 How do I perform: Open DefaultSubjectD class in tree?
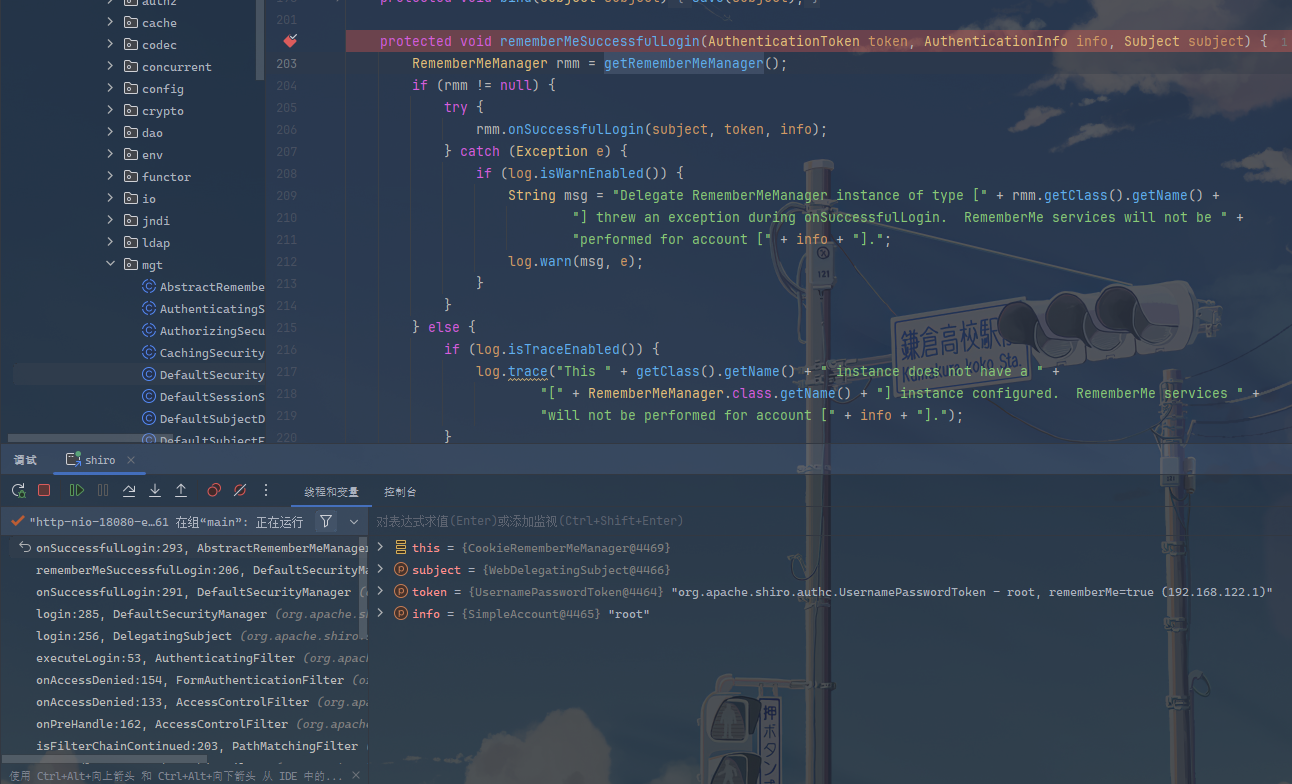(204, 419)
